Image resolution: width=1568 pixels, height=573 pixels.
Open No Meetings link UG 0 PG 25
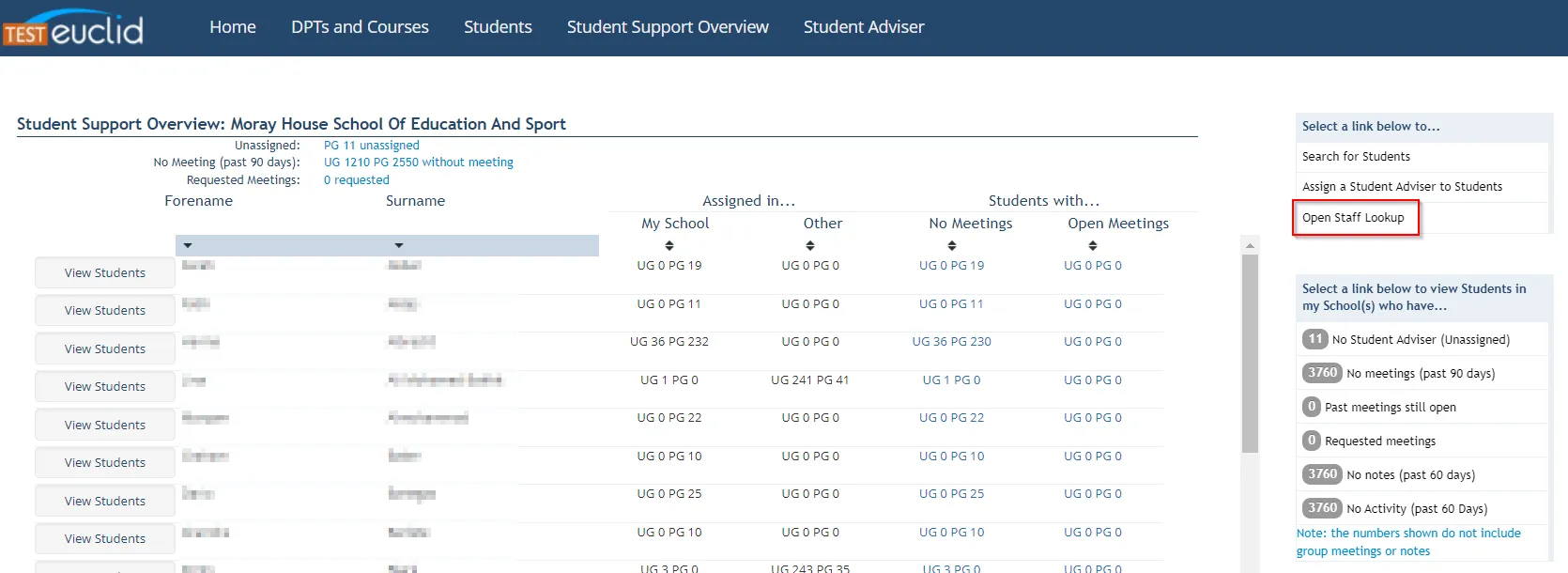click(952, 494)
